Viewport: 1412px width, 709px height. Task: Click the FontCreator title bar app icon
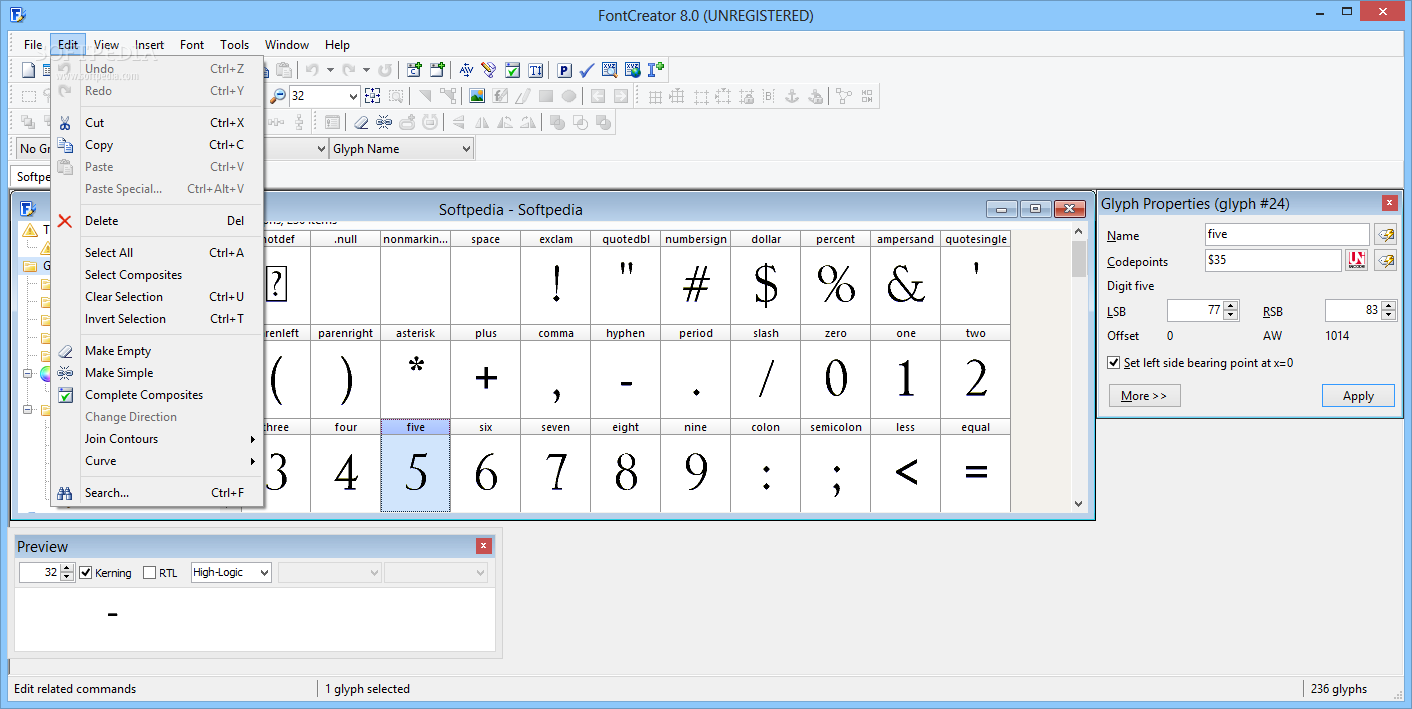click(x=16, y=15)
